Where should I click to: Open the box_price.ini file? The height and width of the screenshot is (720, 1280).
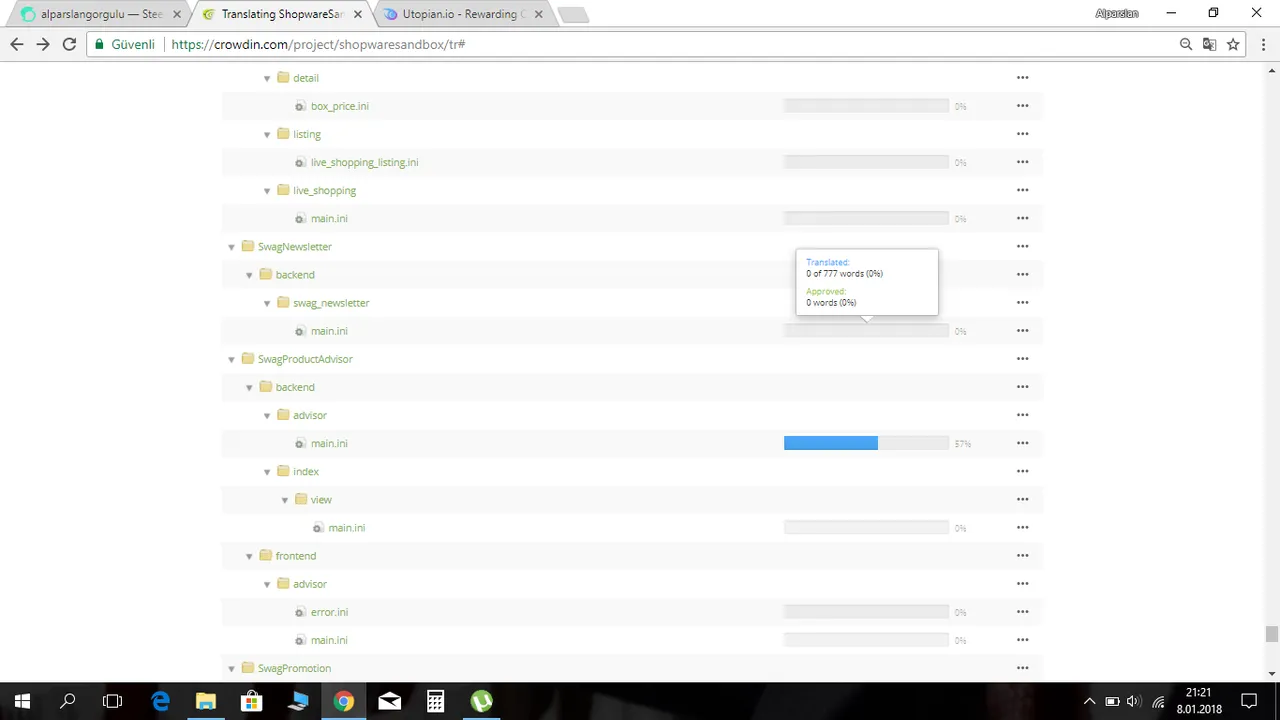point(340,106)
